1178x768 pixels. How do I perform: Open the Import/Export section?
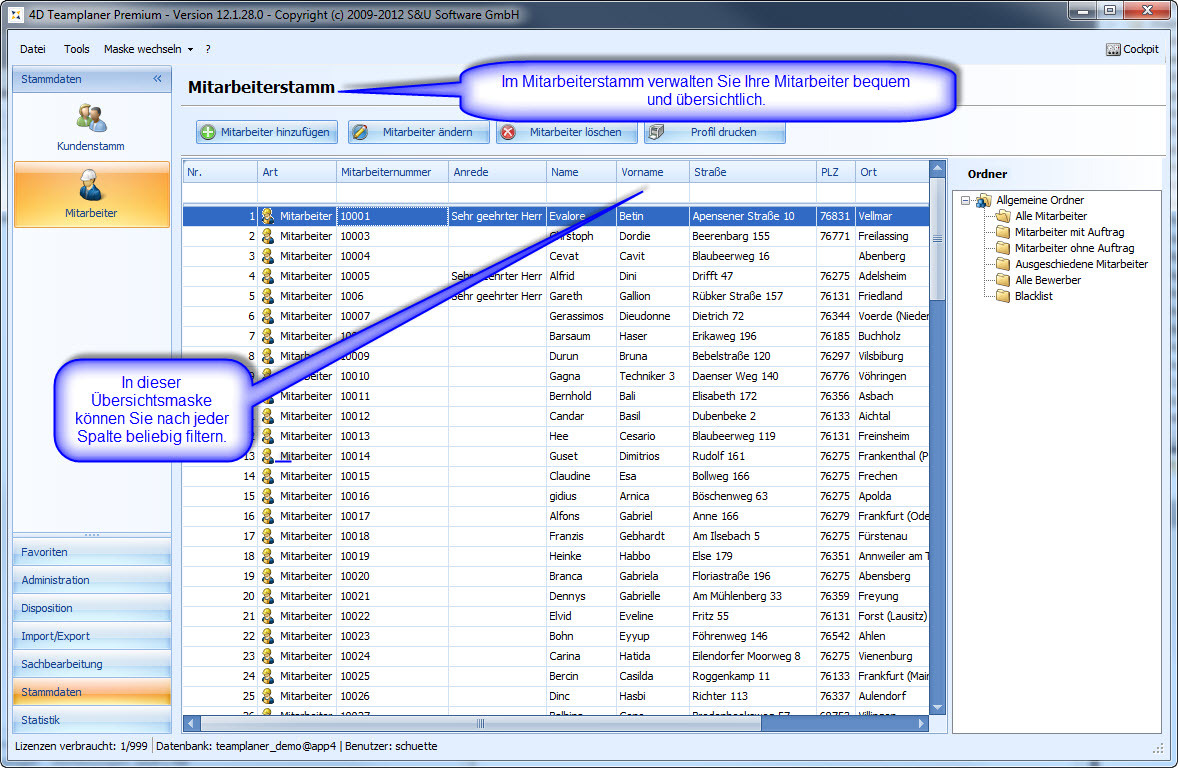coord(91,636)
